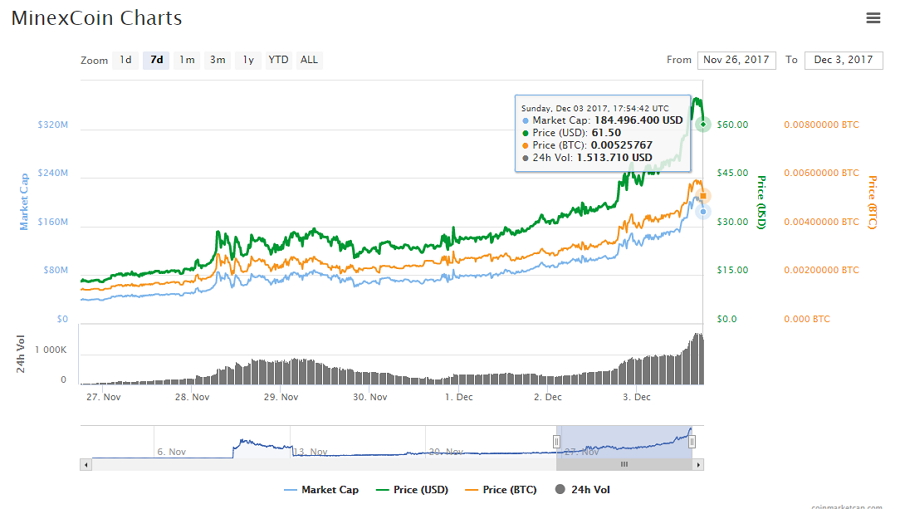Screen dimensions: 900x509
Task: Click the navigator scrollbar thumb
Action: pyautogui.click(x=624, y=465)
